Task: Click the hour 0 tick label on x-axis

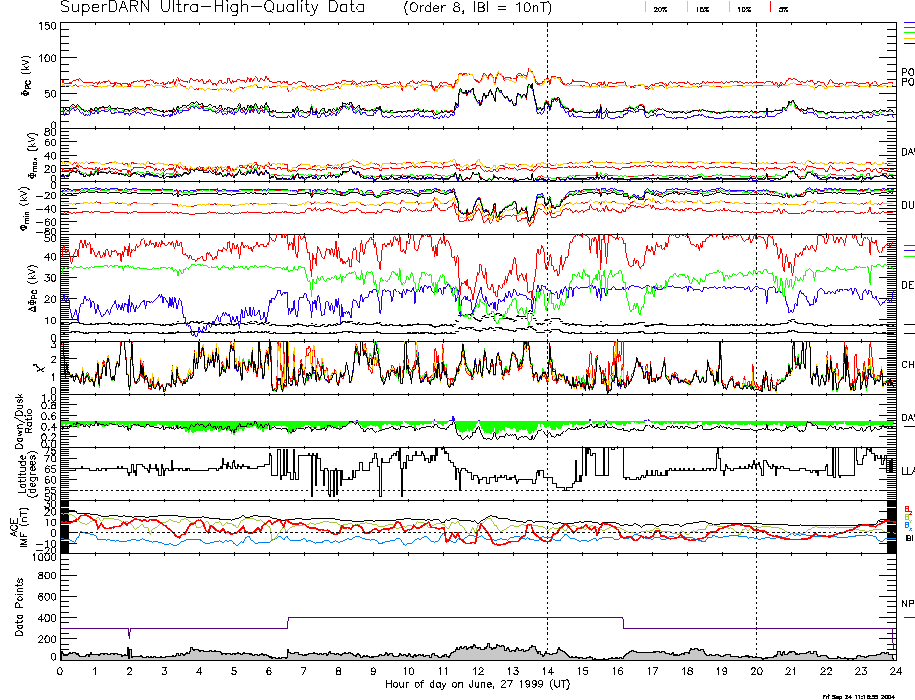Action: point(61,673)
